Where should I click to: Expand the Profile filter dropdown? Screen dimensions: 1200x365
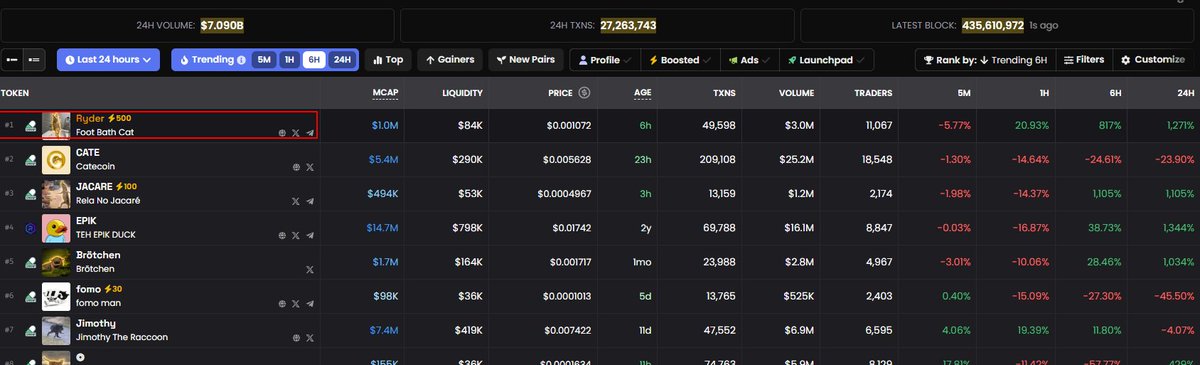click(605, 60)
